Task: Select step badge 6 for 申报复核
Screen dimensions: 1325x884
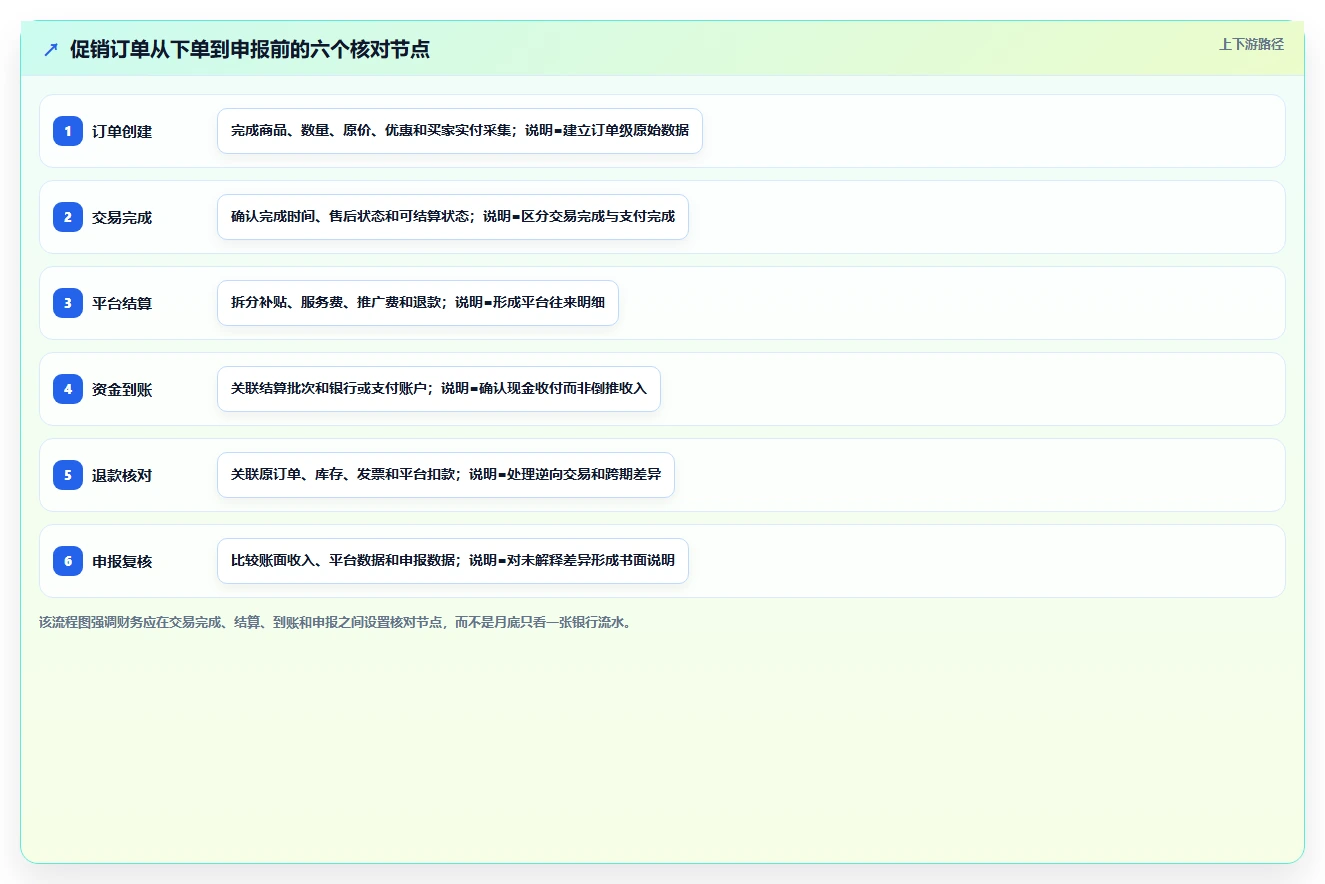Action: click(68, 561)
